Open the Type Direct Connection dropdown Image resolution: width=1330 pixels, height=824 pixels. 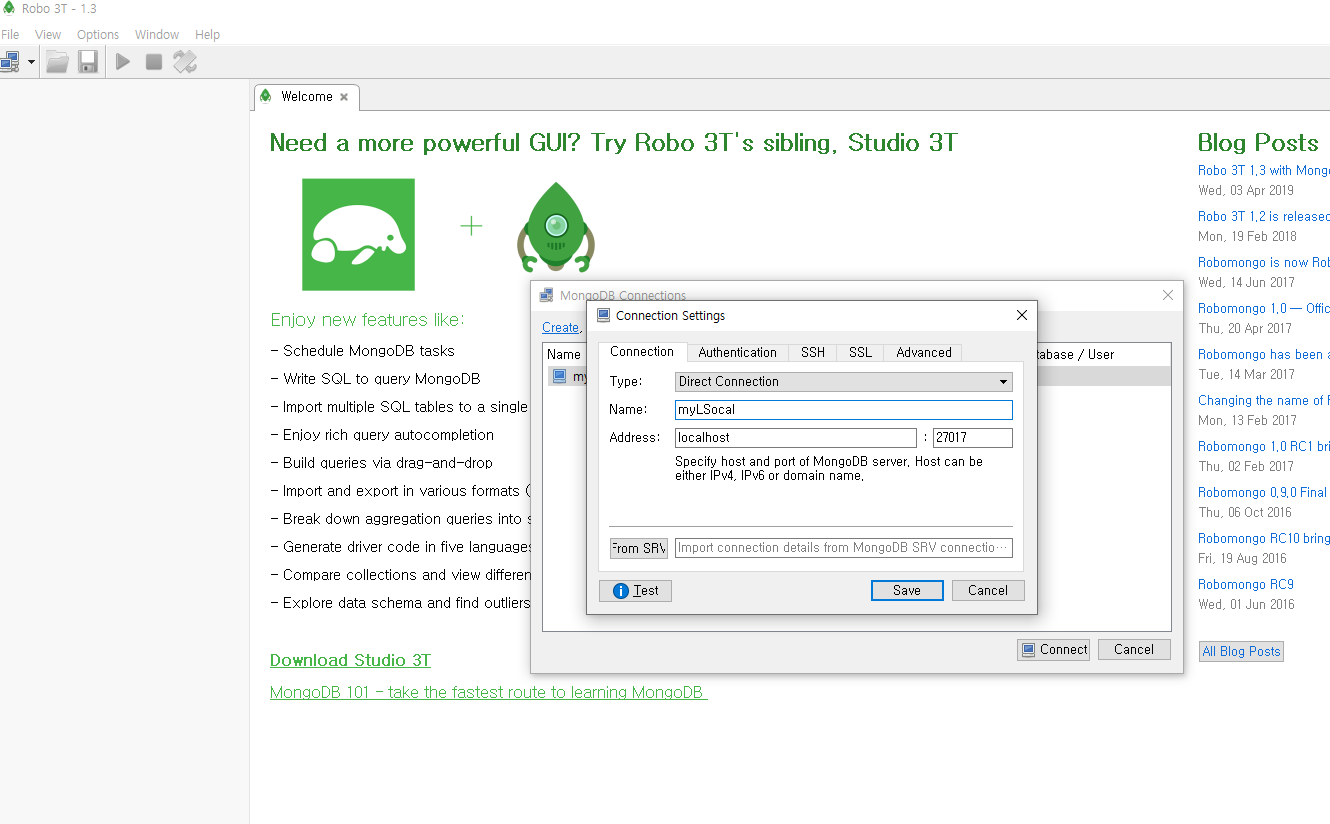coord(844,381)
